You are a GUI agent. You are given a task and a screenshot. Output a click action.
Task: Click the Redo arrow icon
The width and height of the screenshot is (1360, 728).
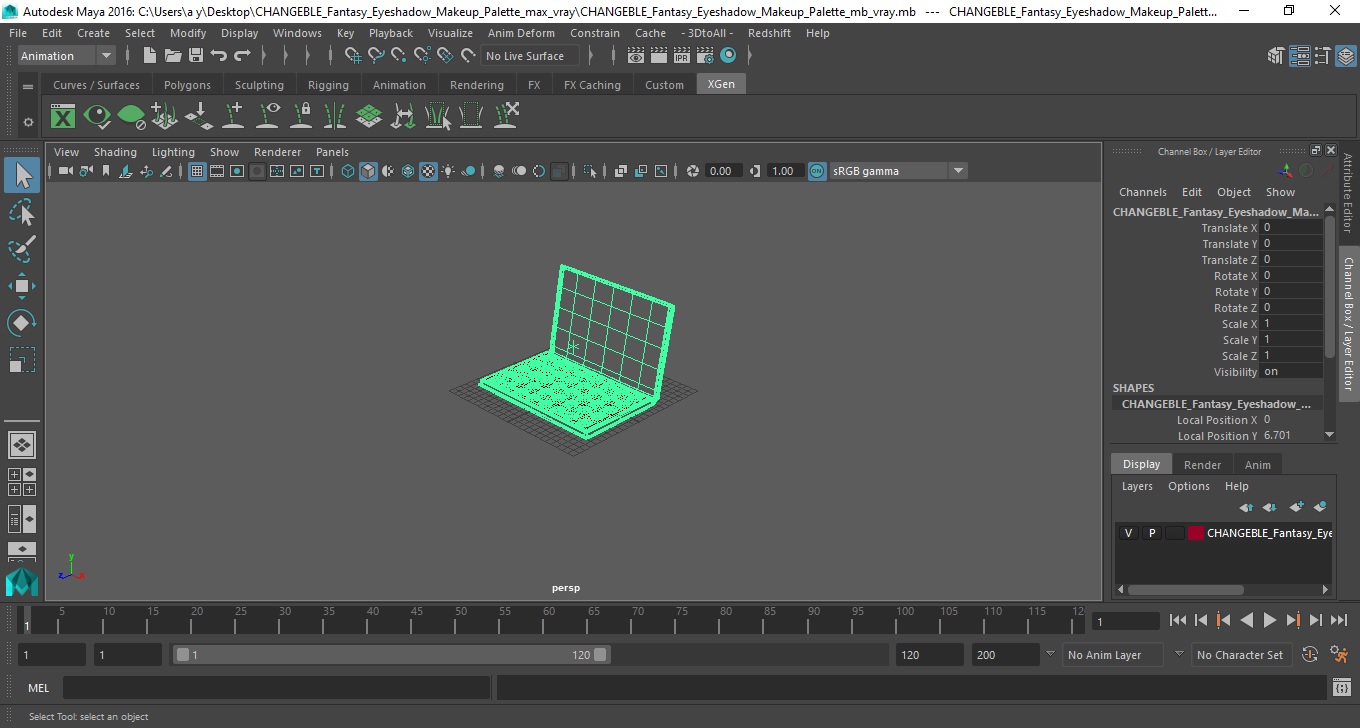click(242, 56)
